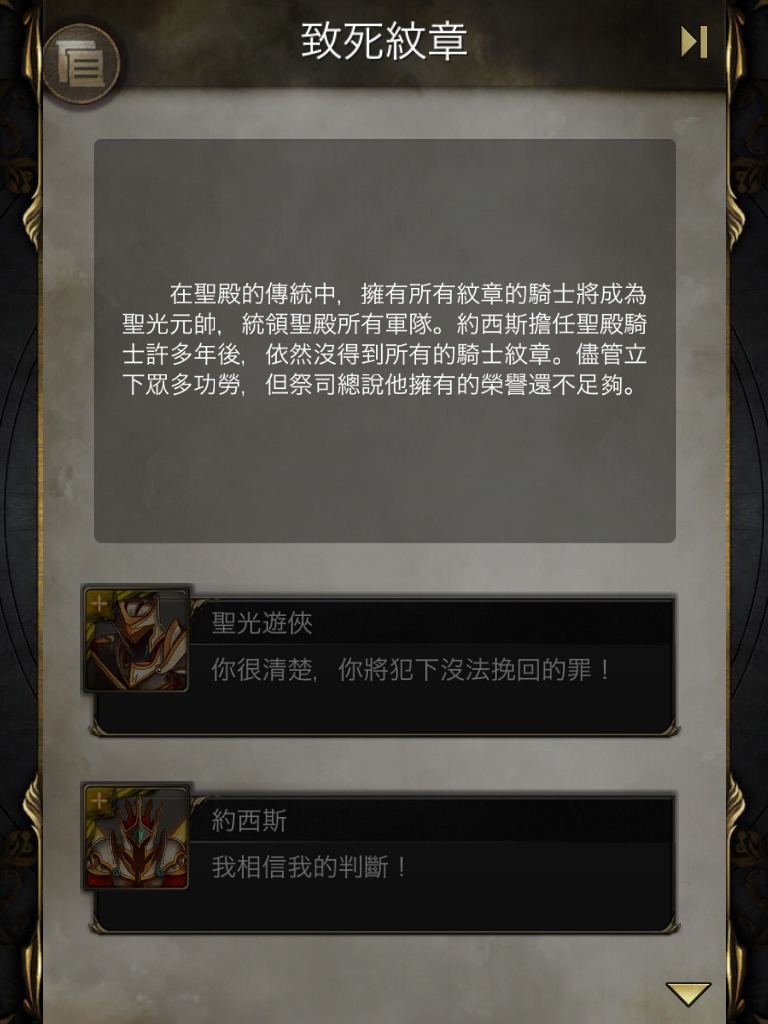Skip the story with the skip-forward icon
This screenshot has width=768, height=1024.
pos(694,42)
